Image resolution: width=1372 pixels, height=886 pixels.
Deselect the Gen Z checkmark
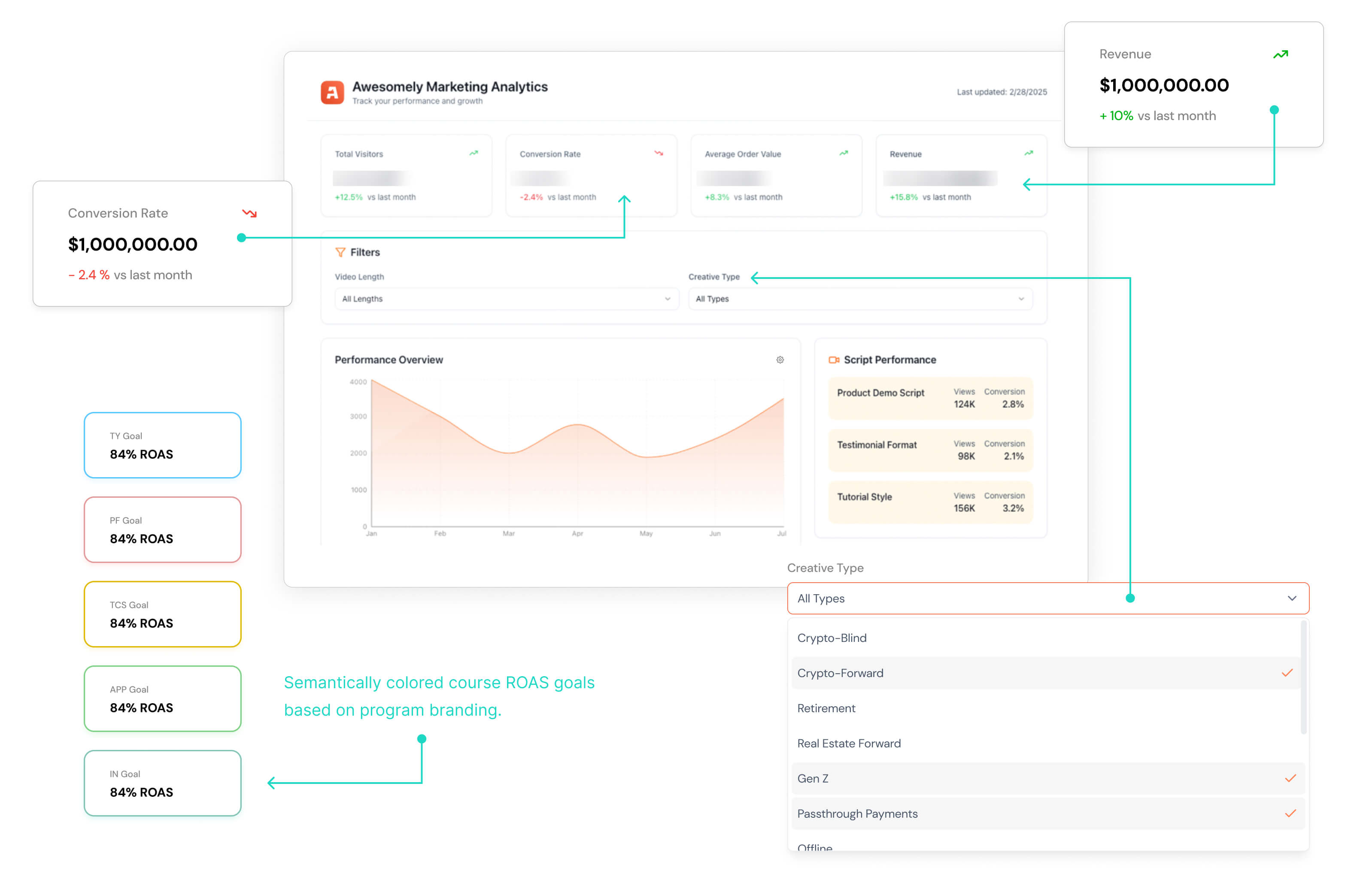pyautogui.click(x=1290, y=778)
